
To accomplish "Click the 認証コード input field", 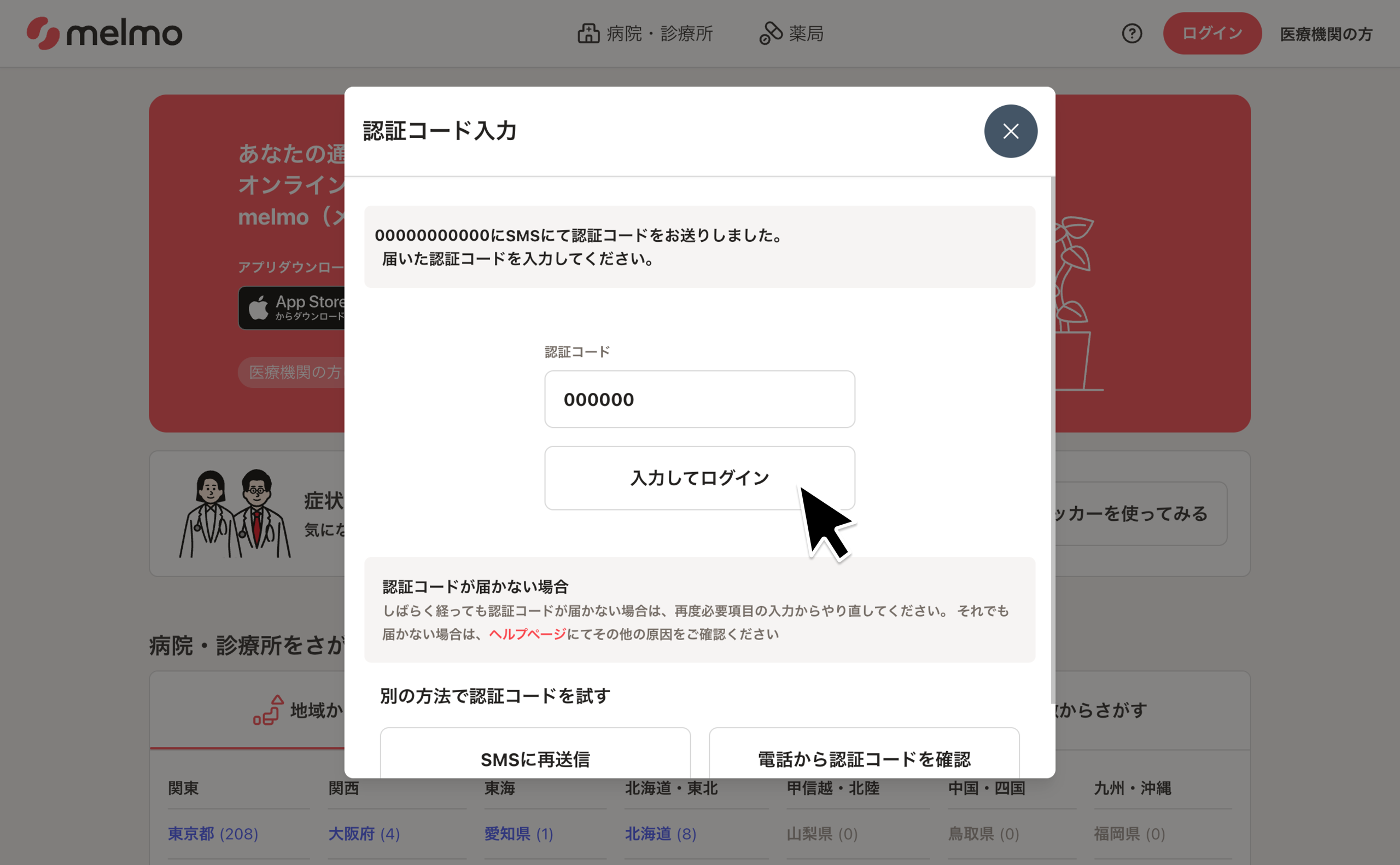I will point(699,399).
